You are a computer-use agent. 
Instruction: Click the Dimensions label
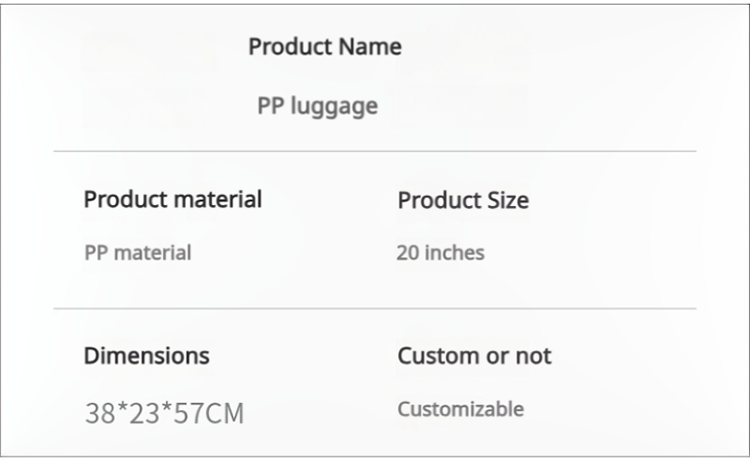146,356
